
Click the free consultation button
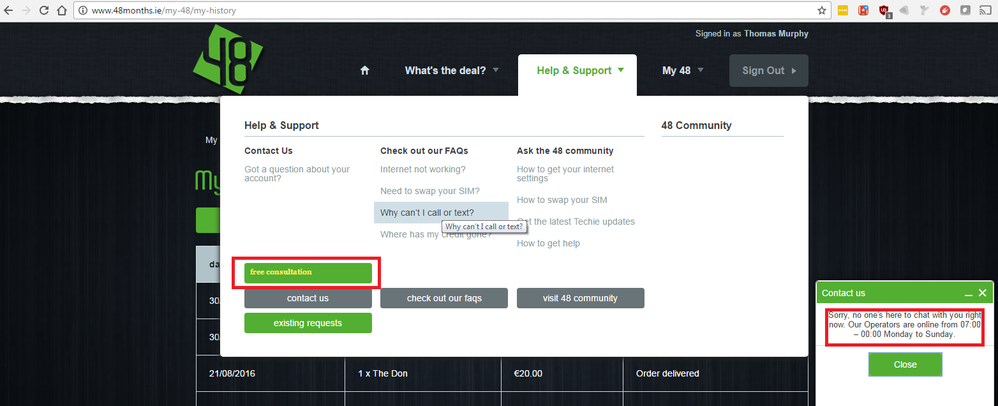pos(308,272)
